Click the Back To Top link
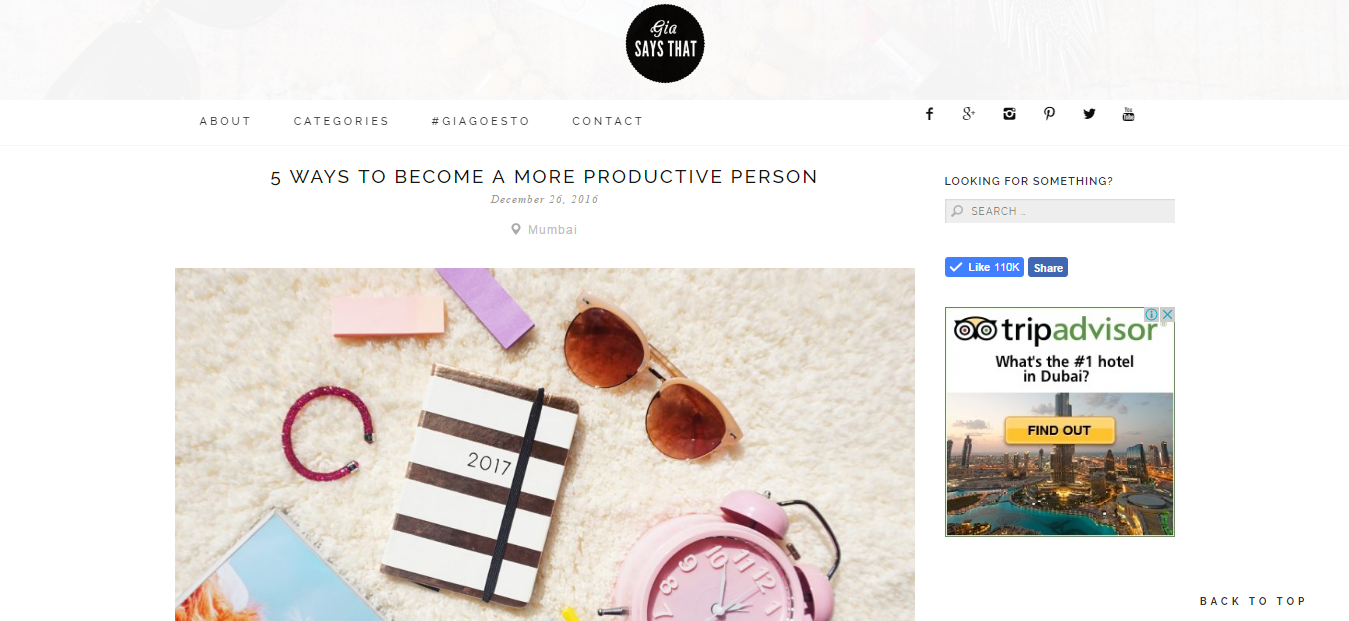This screenshot has height=621, width=1349. (1253, 601)
